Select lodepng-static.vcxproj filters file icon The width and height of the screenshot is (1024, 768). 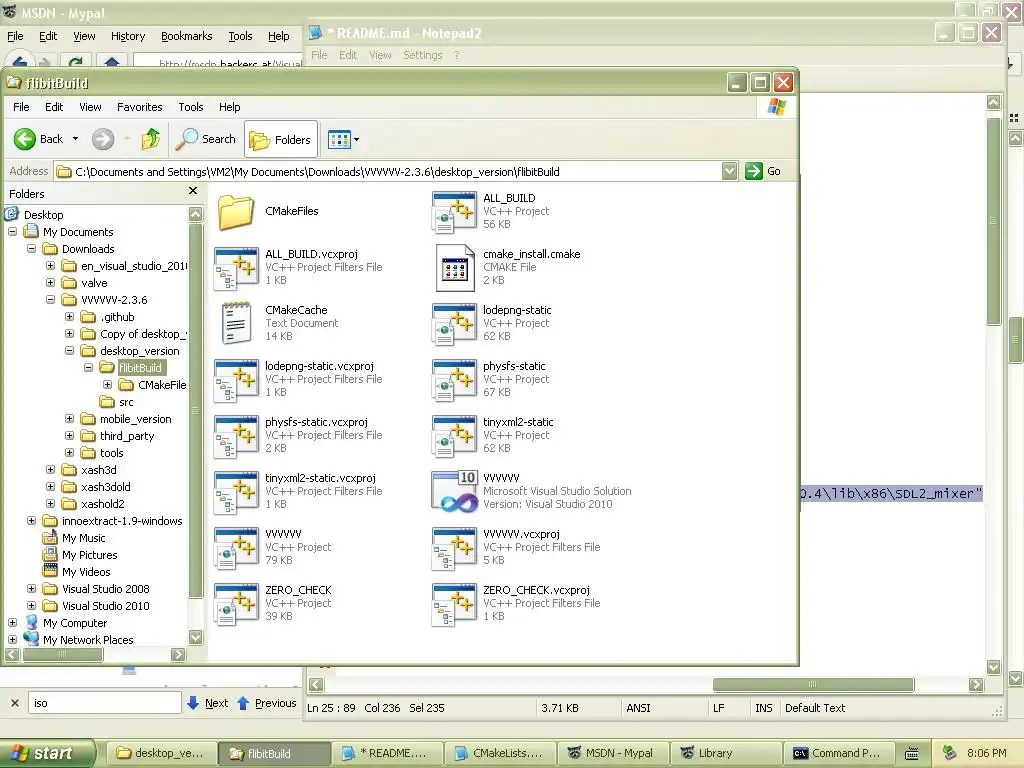click(236, 379)
